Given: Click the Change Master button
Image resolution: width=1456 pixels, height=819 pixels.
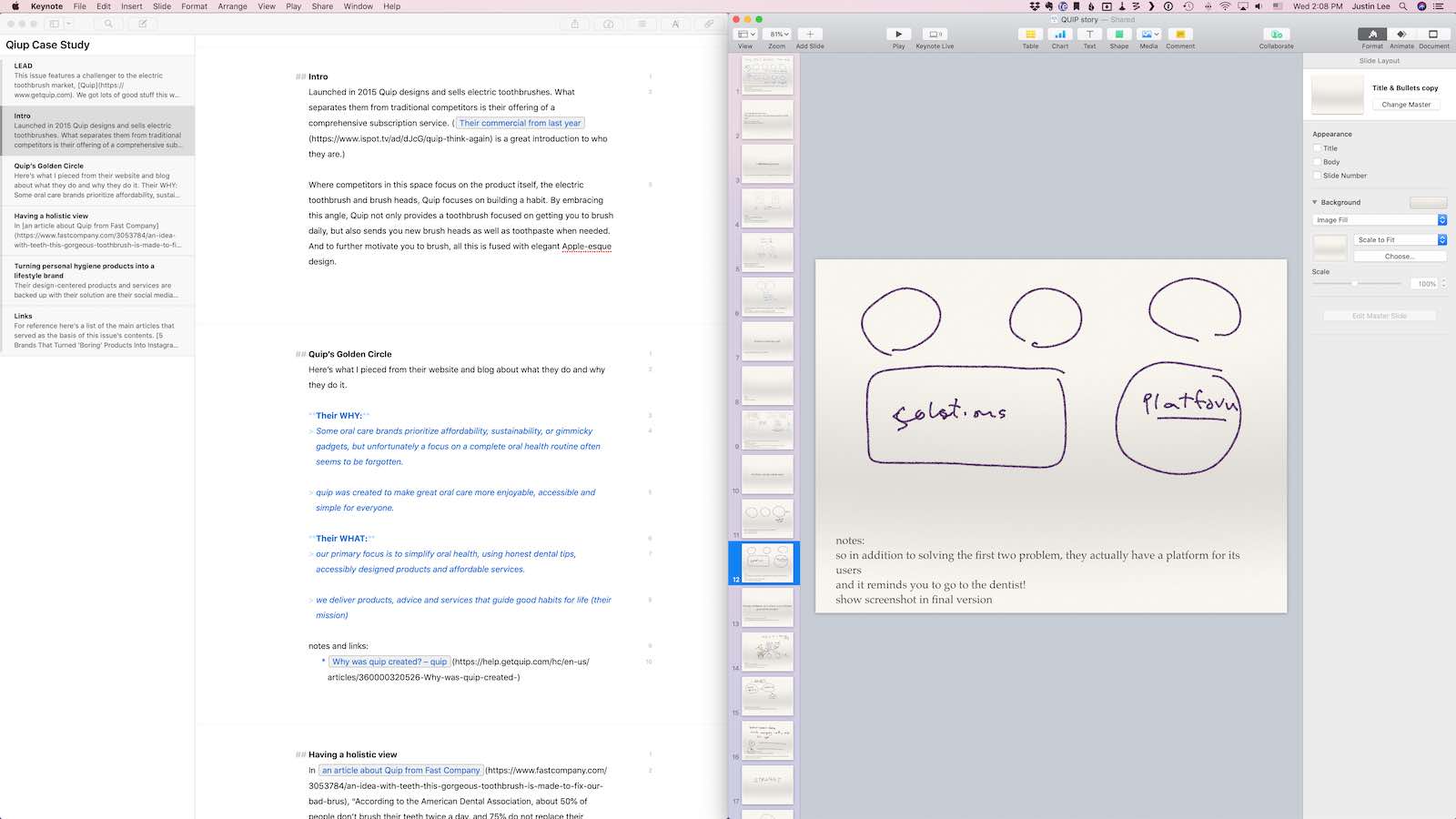Looking at the screenshot, I should coord(1406,105).
